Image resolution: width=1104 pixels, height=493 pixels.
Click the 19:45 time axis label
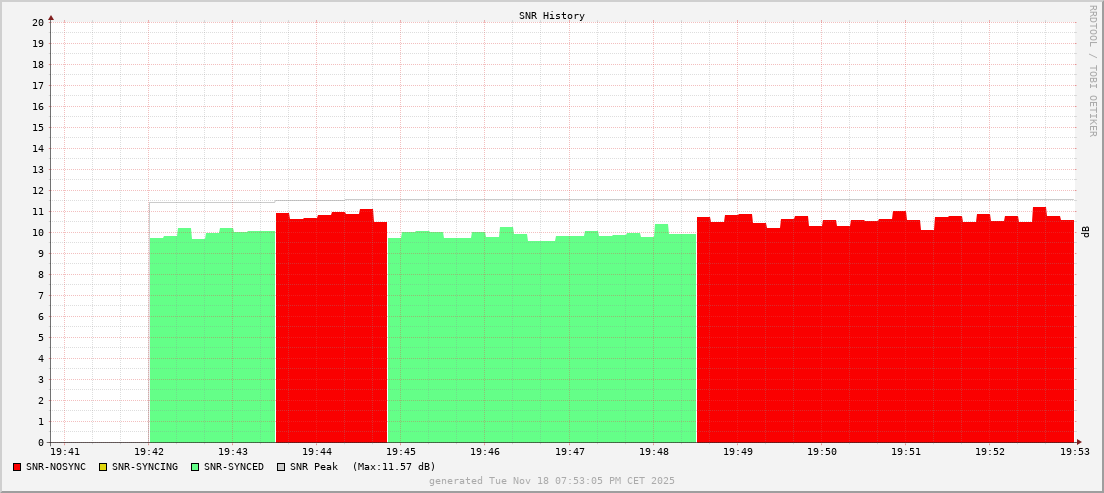pyautogui.click(x=401, y=453)
